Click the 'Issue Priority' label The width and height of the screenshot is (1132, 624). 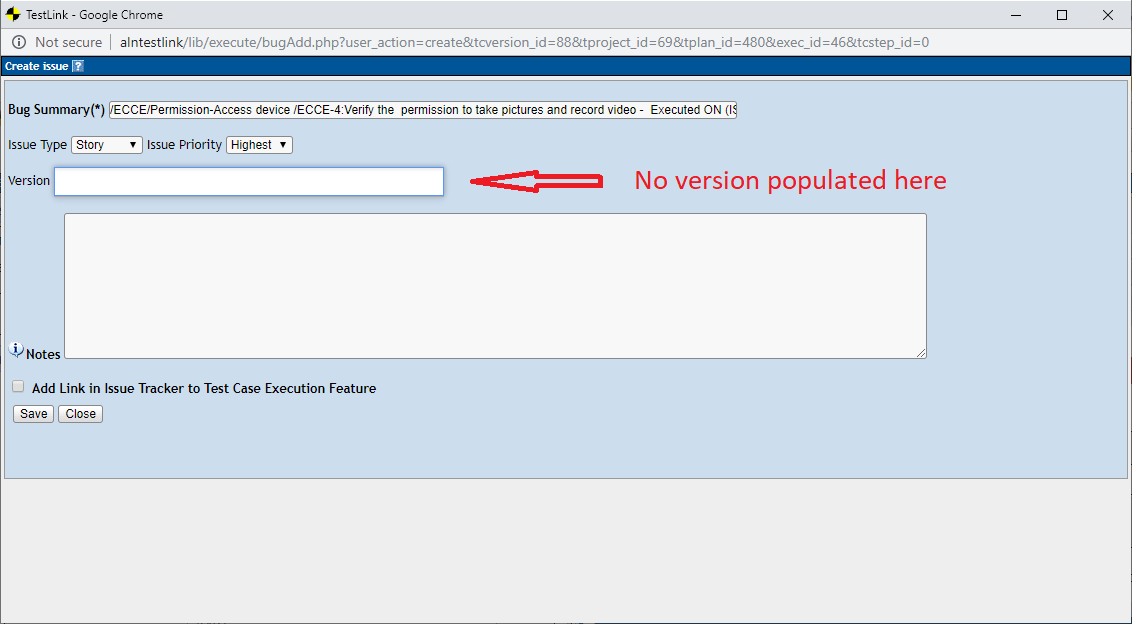coord(184,144)
